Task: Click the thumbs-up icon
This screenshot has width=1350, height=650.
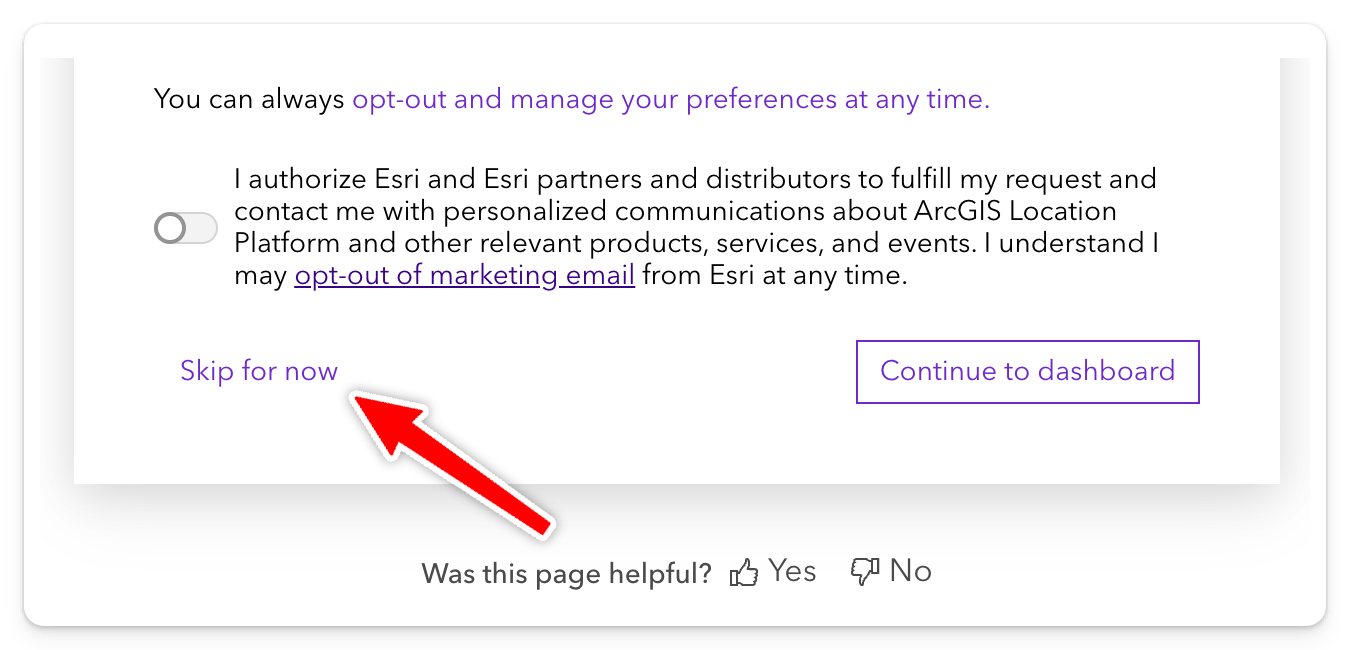Action: (744, 573)
